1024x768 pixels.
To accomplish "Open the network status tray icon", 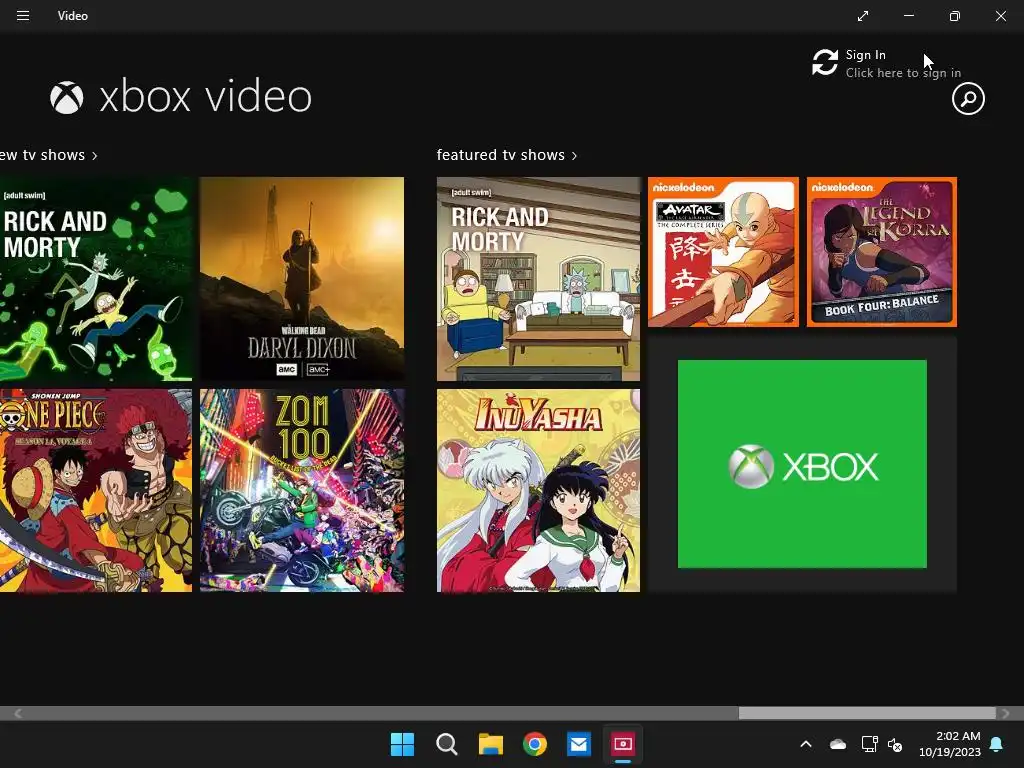I will pos(869,744).
